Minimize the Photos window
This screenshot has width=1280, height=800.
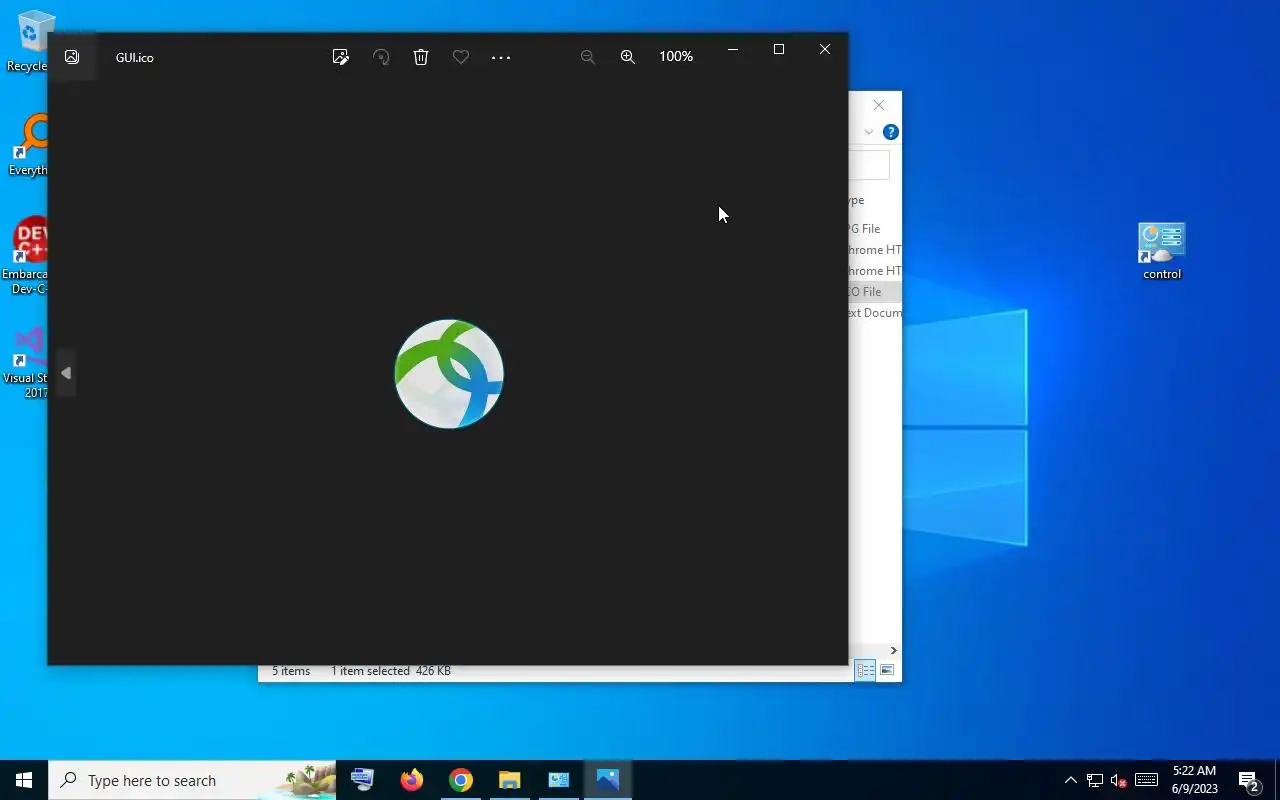pyautogui.click(x=733, y=49)
